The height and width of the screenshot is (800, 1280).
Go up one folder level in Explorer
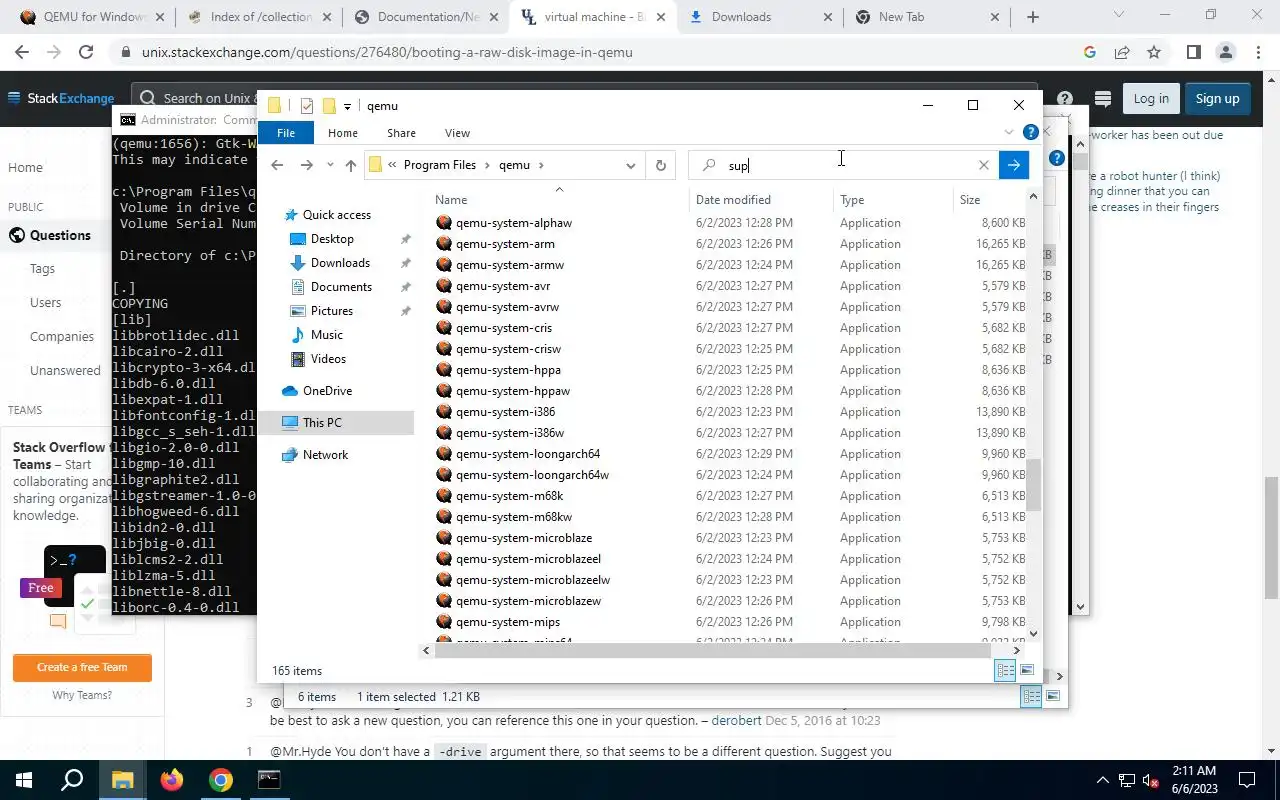(351, 165)
